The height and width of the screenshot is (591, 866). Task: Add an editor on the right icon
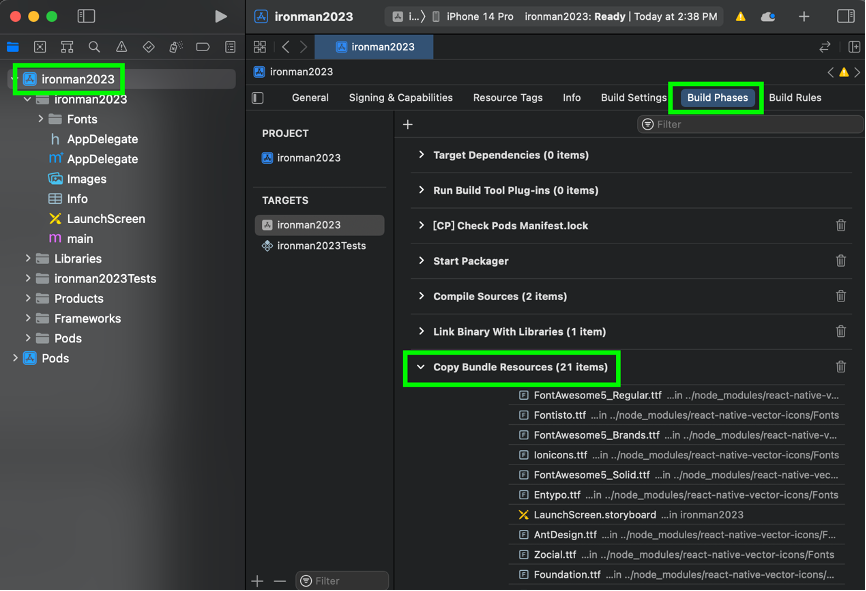[854, 47]
